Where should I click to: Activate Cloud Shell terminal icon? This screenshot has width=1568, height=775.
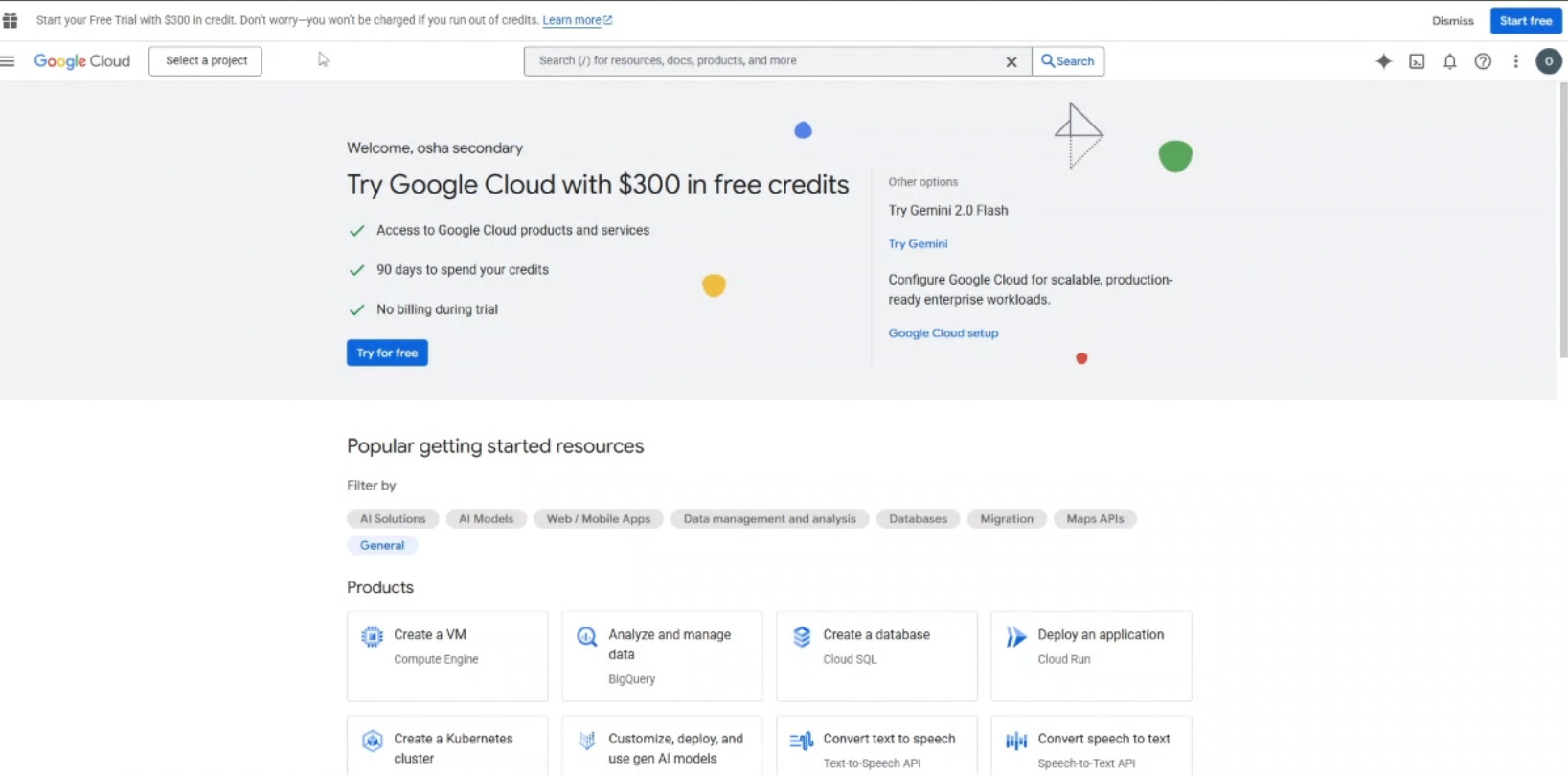tap(1417, 61)
